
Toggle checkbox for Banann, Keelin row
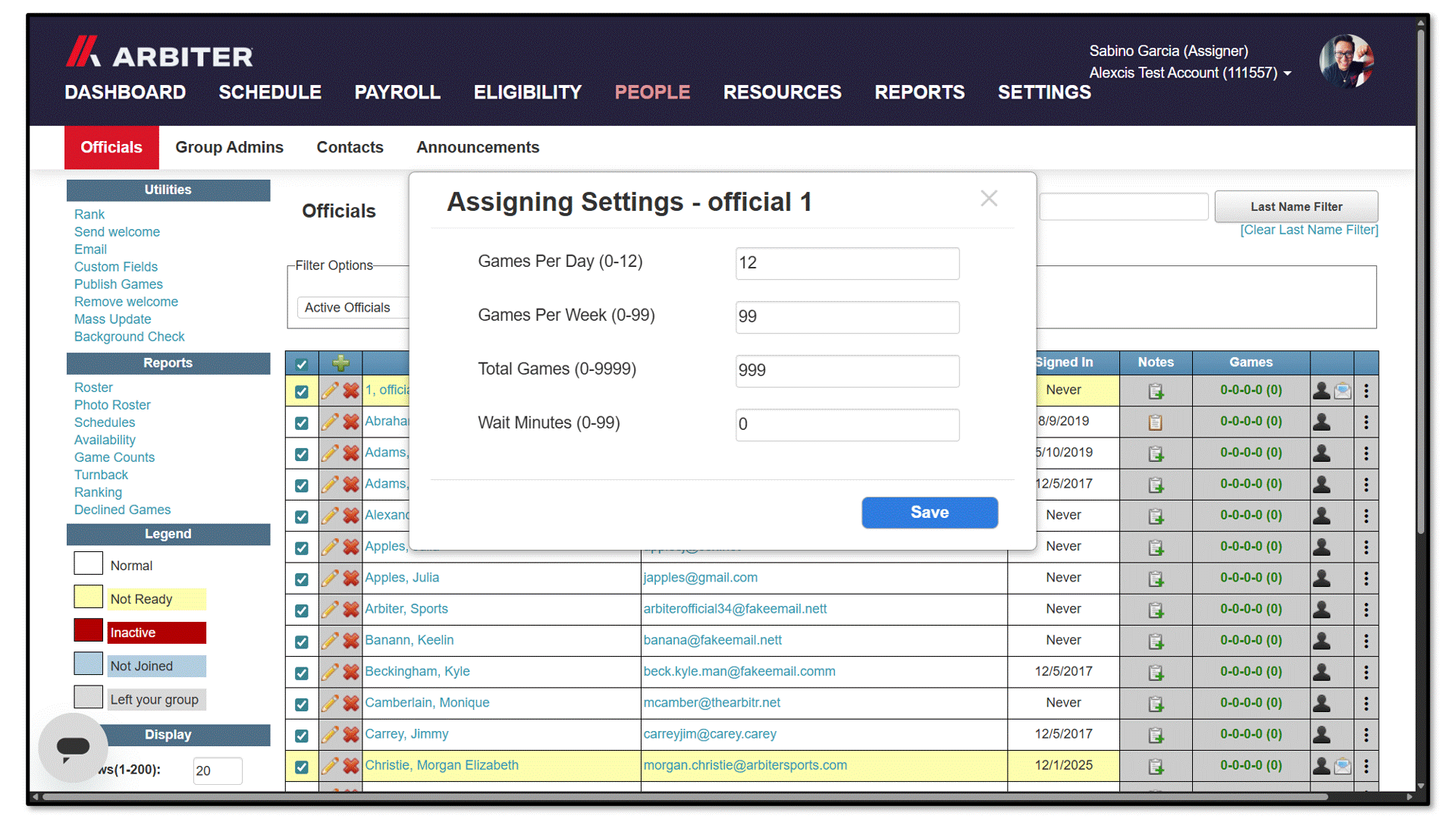pos(302,642)
